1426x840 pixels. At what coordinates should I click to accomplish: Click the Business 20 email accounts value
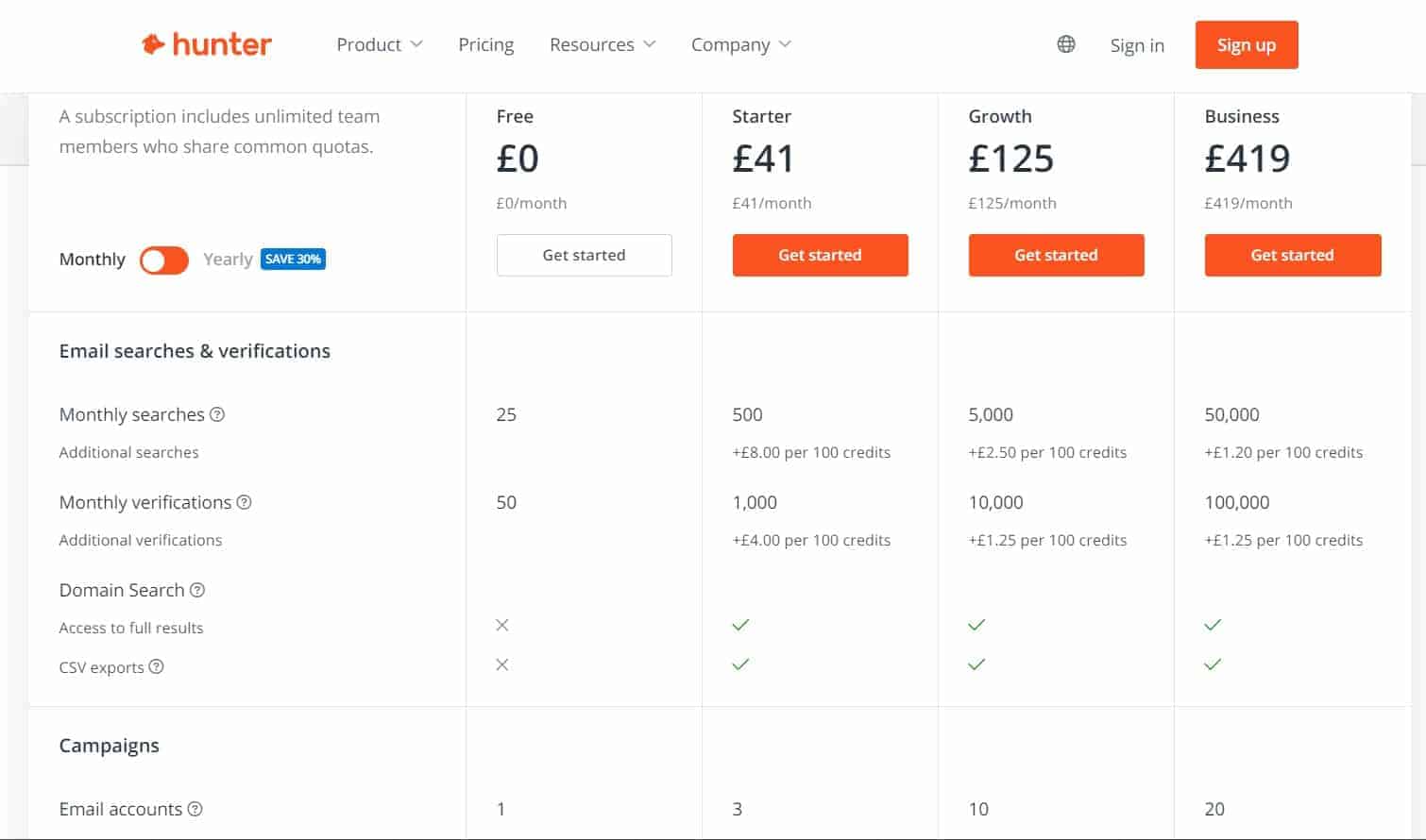click(1214, 809)
